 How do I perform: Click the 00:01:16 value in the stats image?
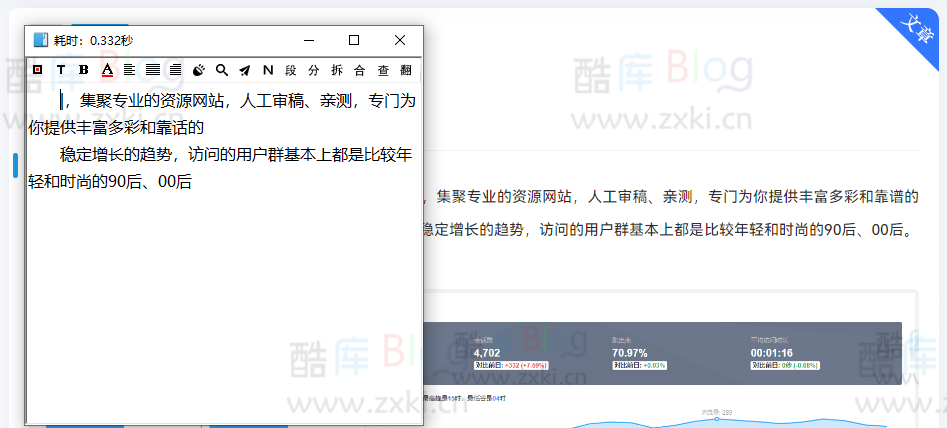[x=772, y=353]
